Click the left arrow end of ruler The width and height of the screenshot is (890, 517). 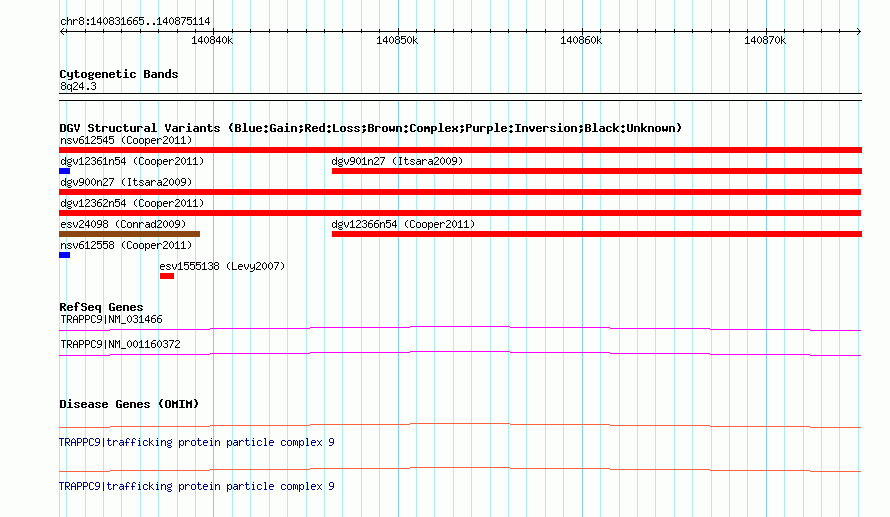[x=62, y=31]
